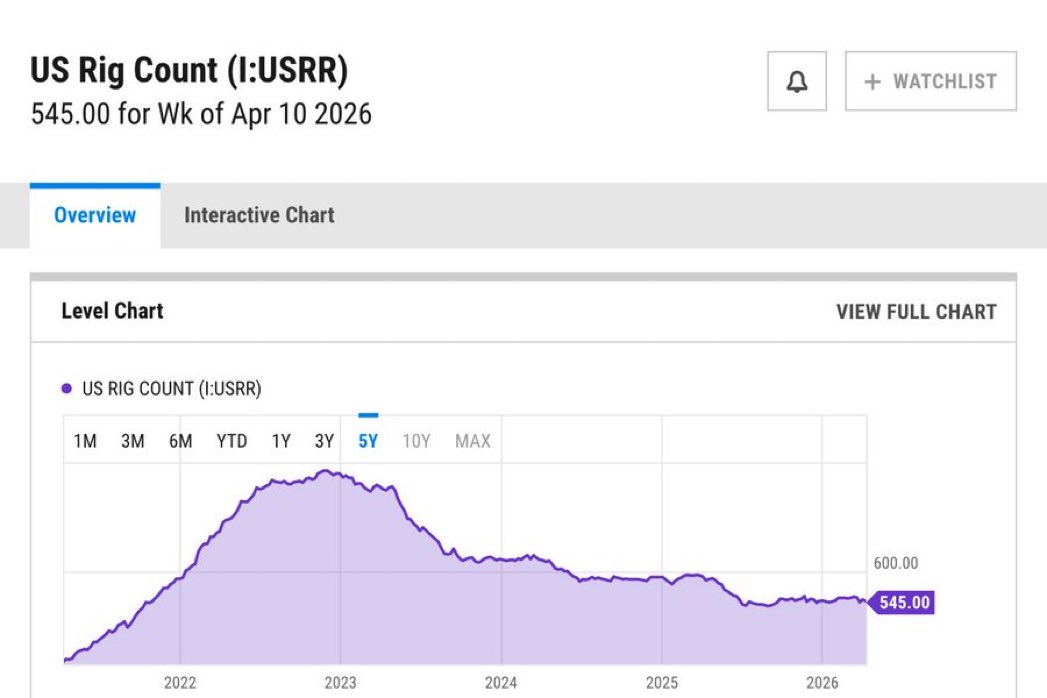Open View Full Chart link

tap(916, 312)
